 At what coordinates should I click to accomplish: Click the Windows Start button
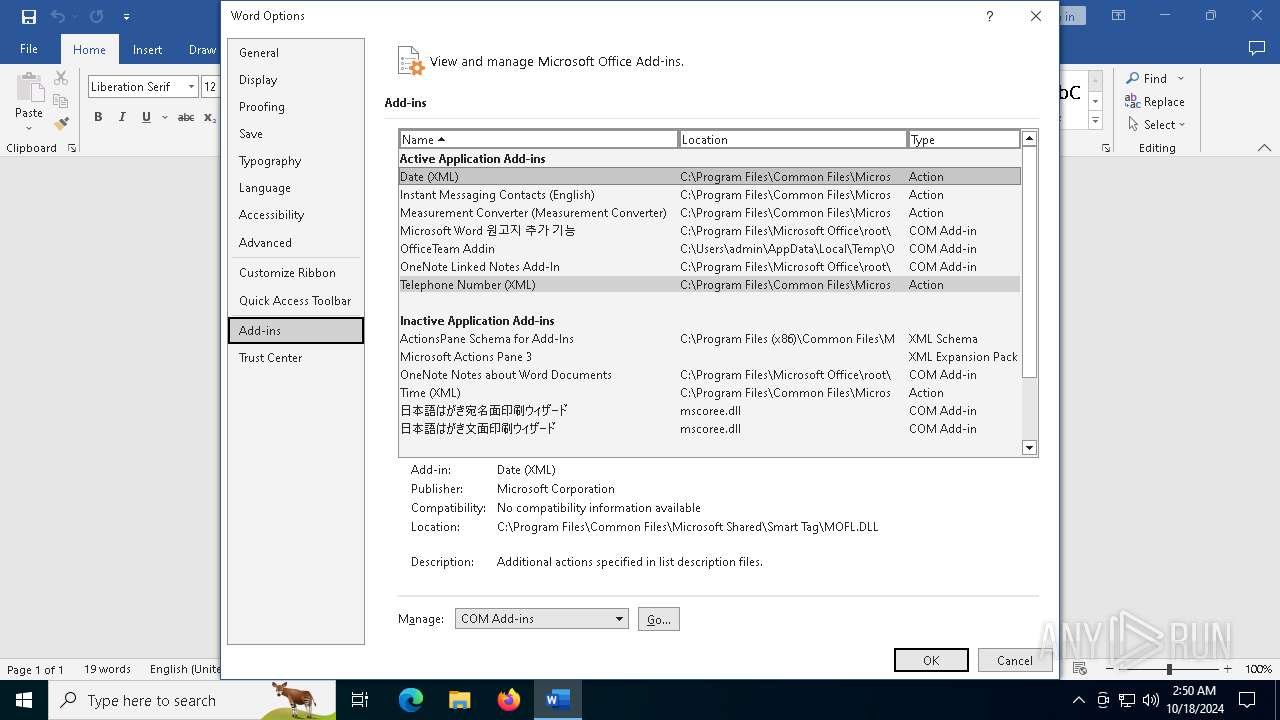[x=24, y=700]
